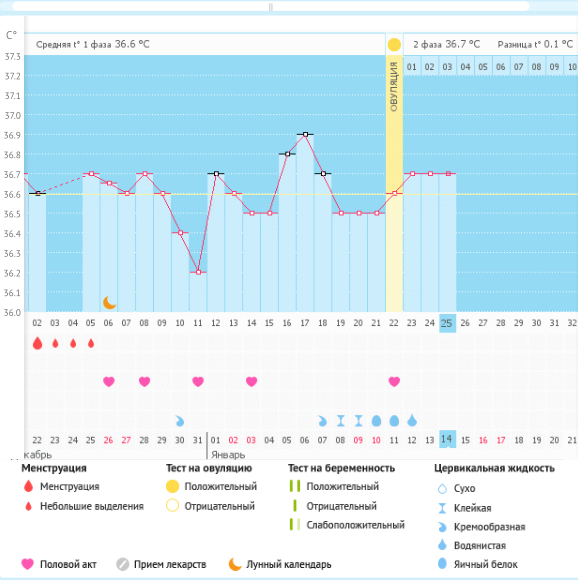Click the watery drop icon on January 12
Image resolution: width=578 pixels, height=580 pixels.
point(412,421)
